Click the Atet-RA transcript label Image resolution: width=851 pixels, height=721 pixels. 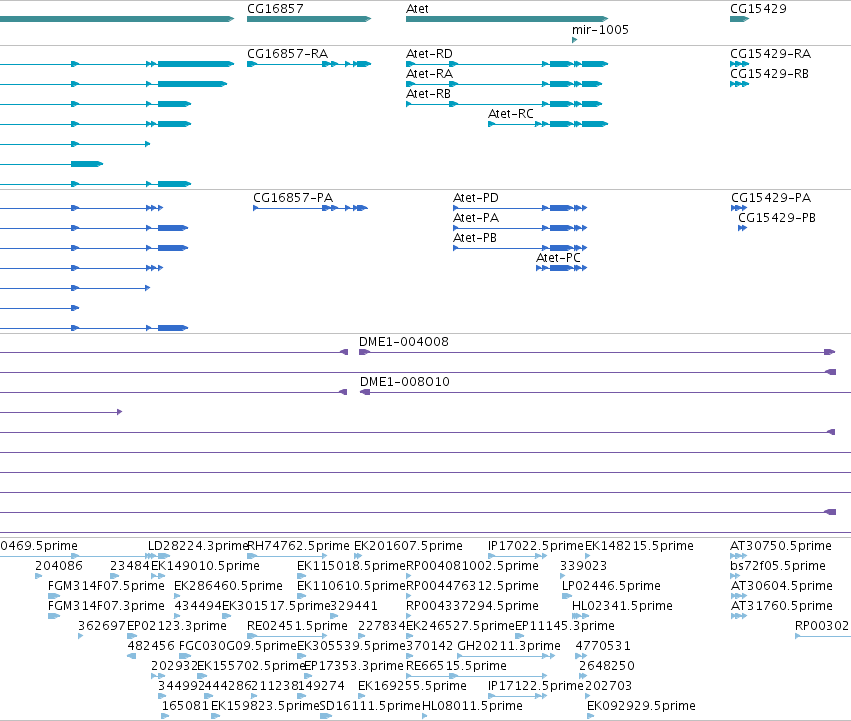pyautogui.click(x=429, y=74)
